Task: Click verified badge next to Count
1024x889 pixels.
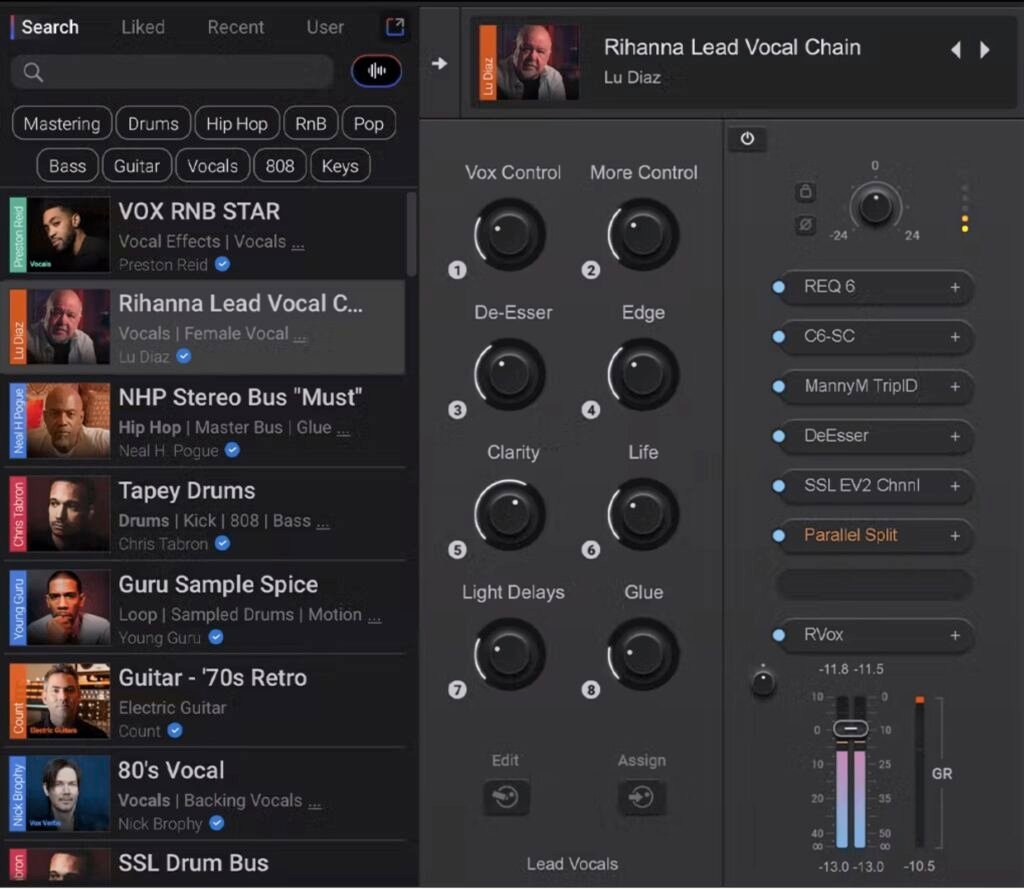Action: point(175,730)
